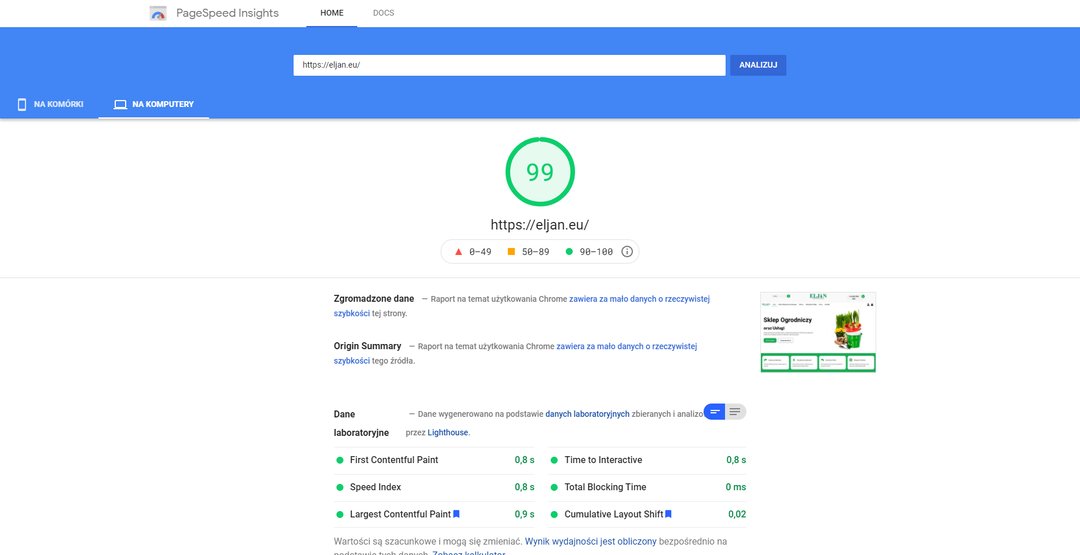Click the green dot beside Speed Index
The width and height of the screenshot is (1080, 555).
pos(340,487)
